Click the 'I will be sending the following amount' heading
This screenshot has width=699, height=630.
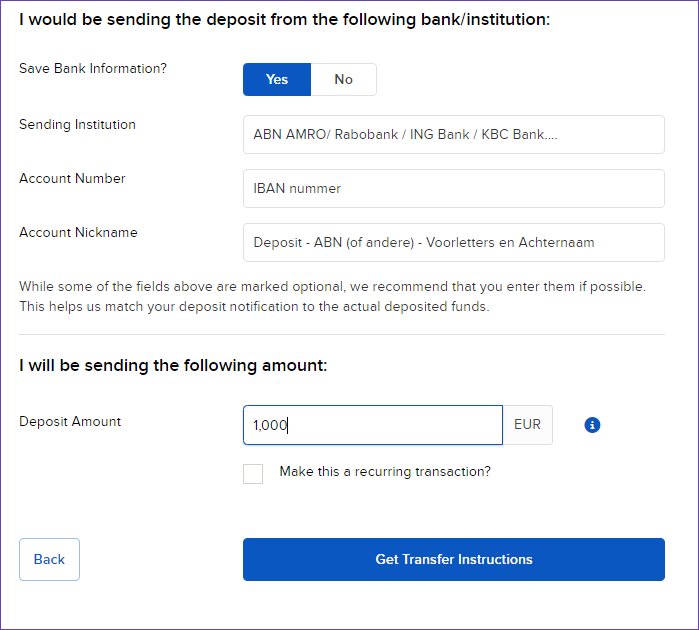[x=173, y=366]
